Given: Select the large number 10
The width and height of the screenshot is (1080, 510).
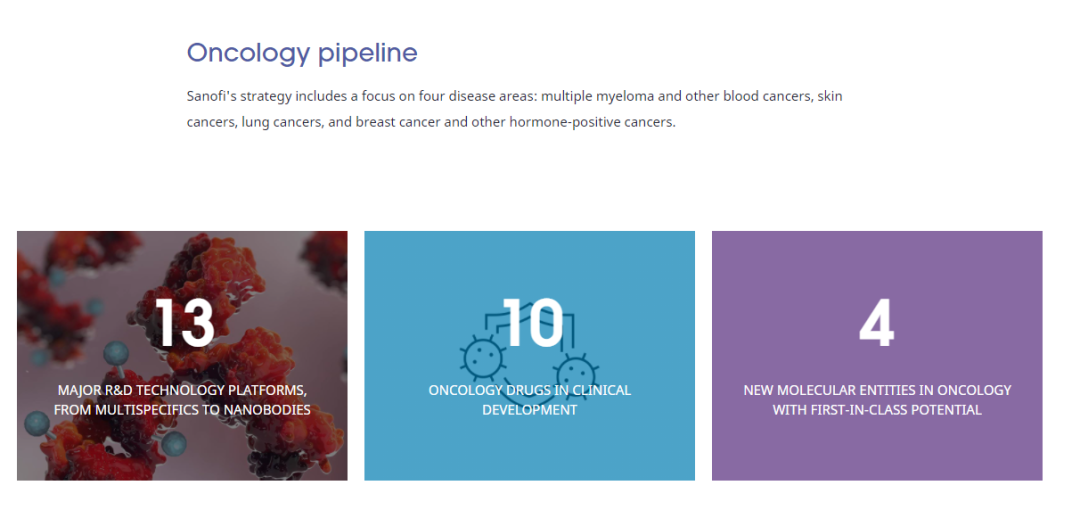Looking at the screenshot, I should coord(533,322).
